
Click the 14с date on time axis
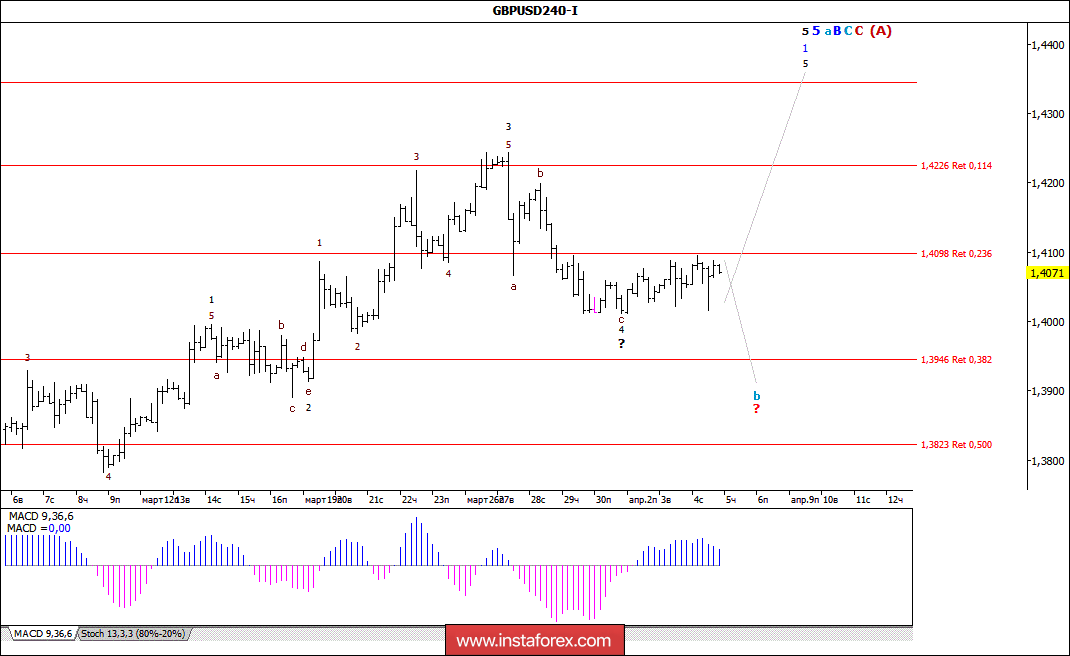[214, 500]
